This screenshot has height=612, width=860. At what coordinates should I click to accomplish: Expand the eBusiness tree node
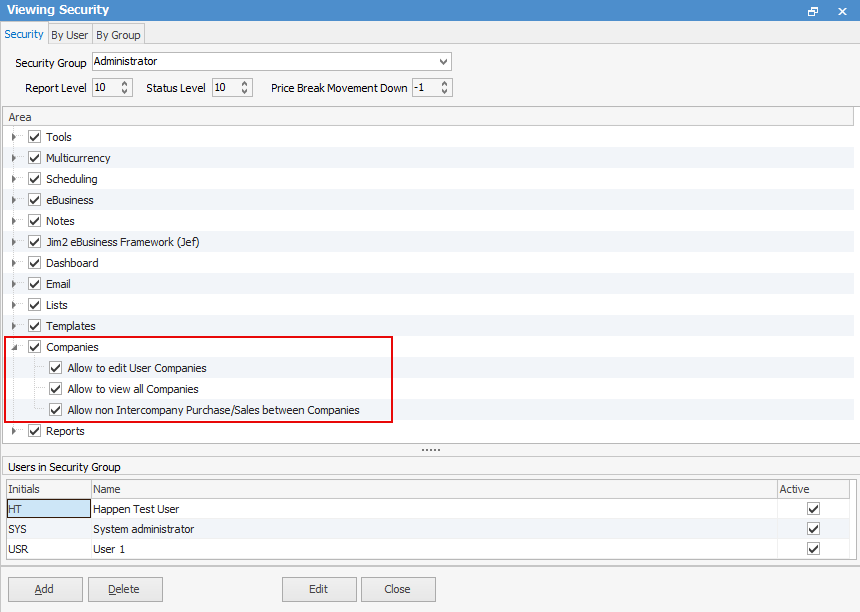tap(14, 200)
